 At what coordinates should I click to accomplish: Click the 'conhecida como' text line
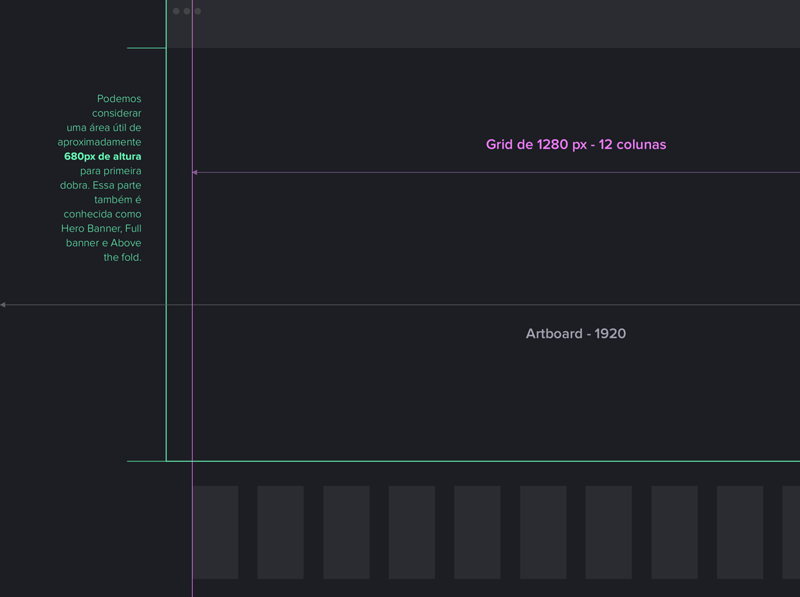102,214
